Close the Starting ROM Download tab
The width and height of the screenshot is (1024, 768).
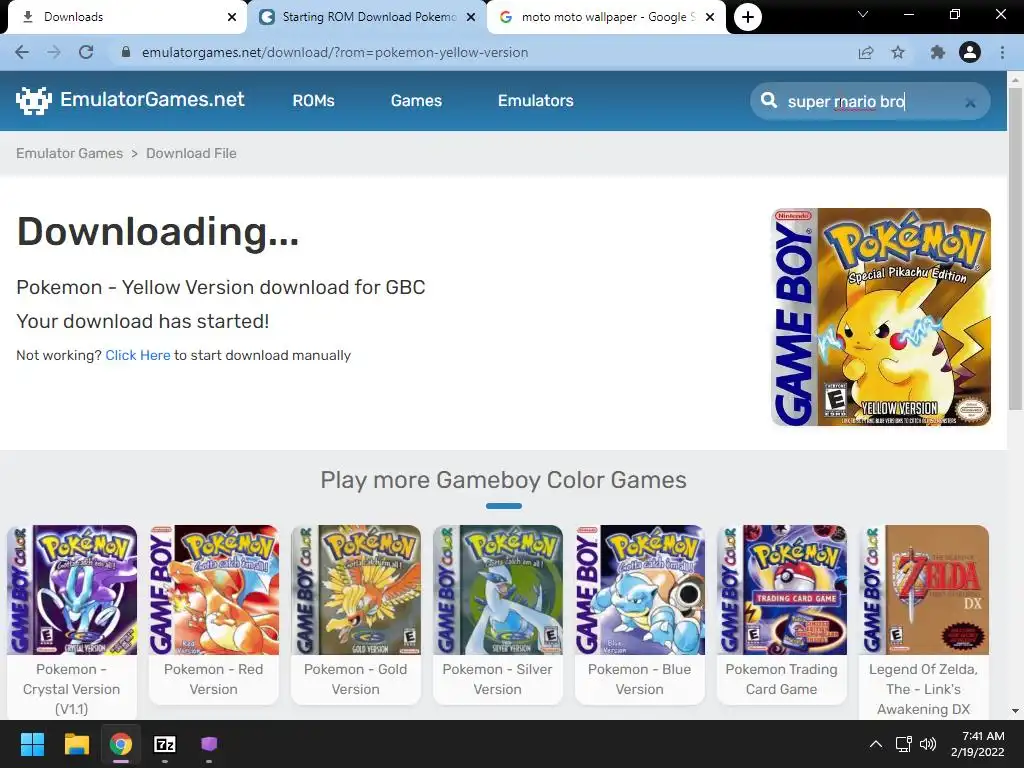(x=471, y=17)
